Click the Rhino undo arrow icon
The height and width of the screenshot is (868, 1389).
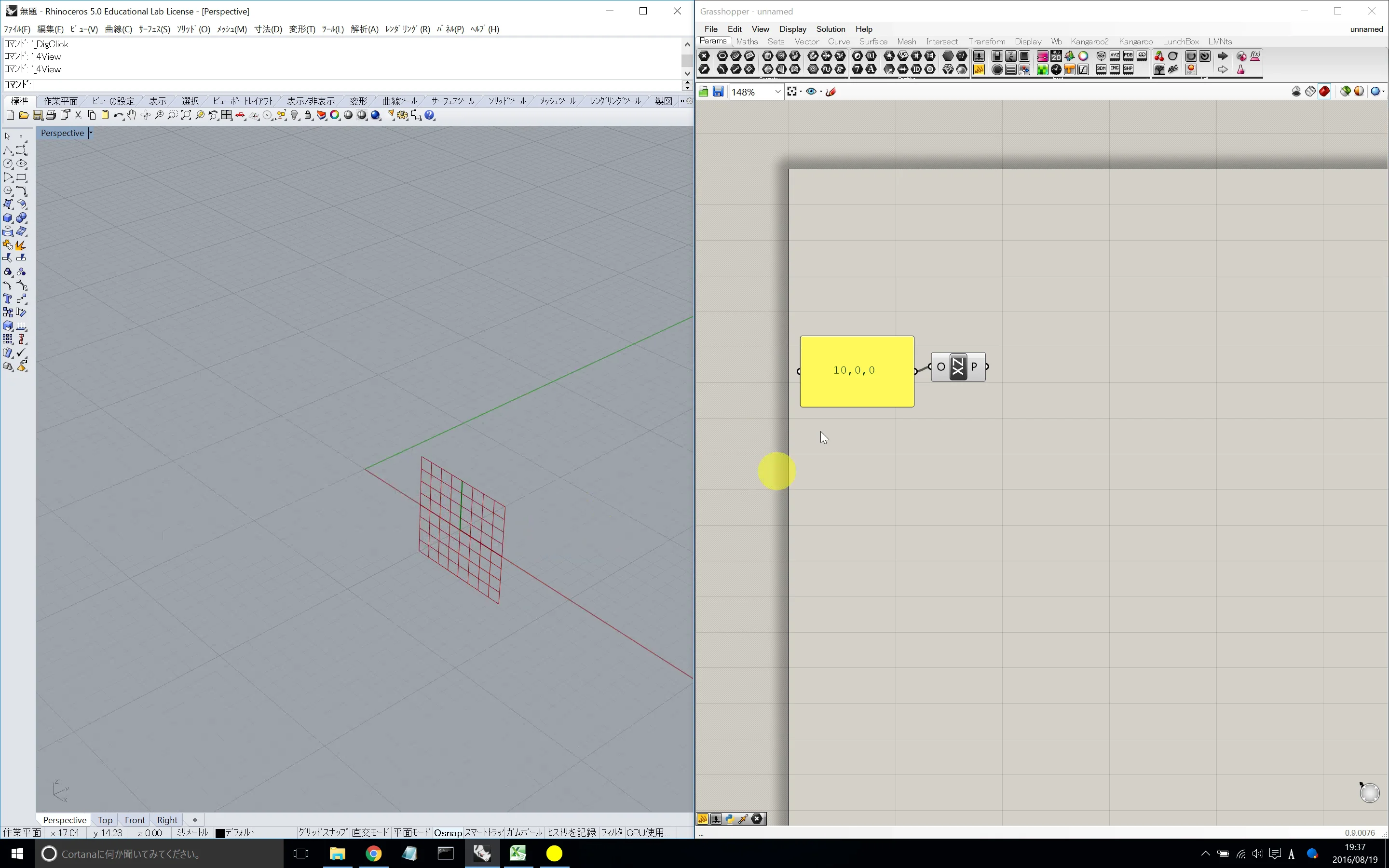[x=118, y=115]
